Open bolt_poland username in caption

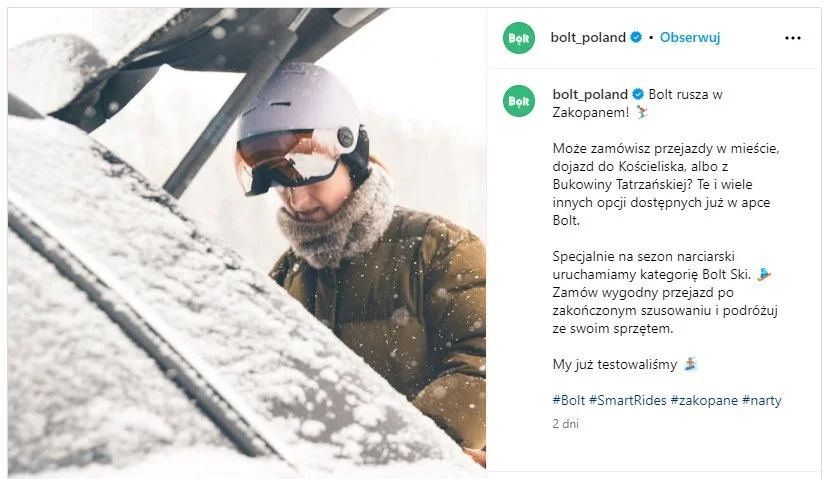click(590, 95)
